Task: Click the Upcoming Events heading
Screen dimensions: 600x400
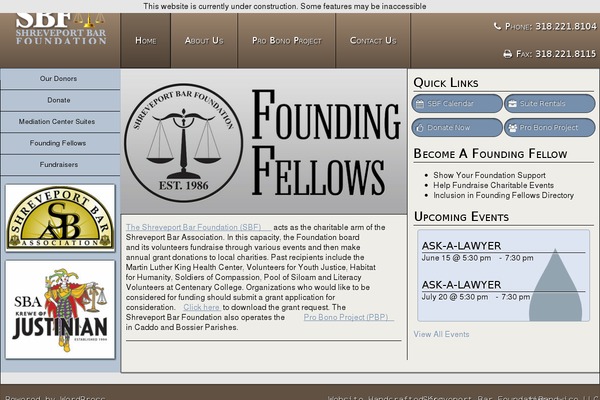Action: tap(461, 217)
